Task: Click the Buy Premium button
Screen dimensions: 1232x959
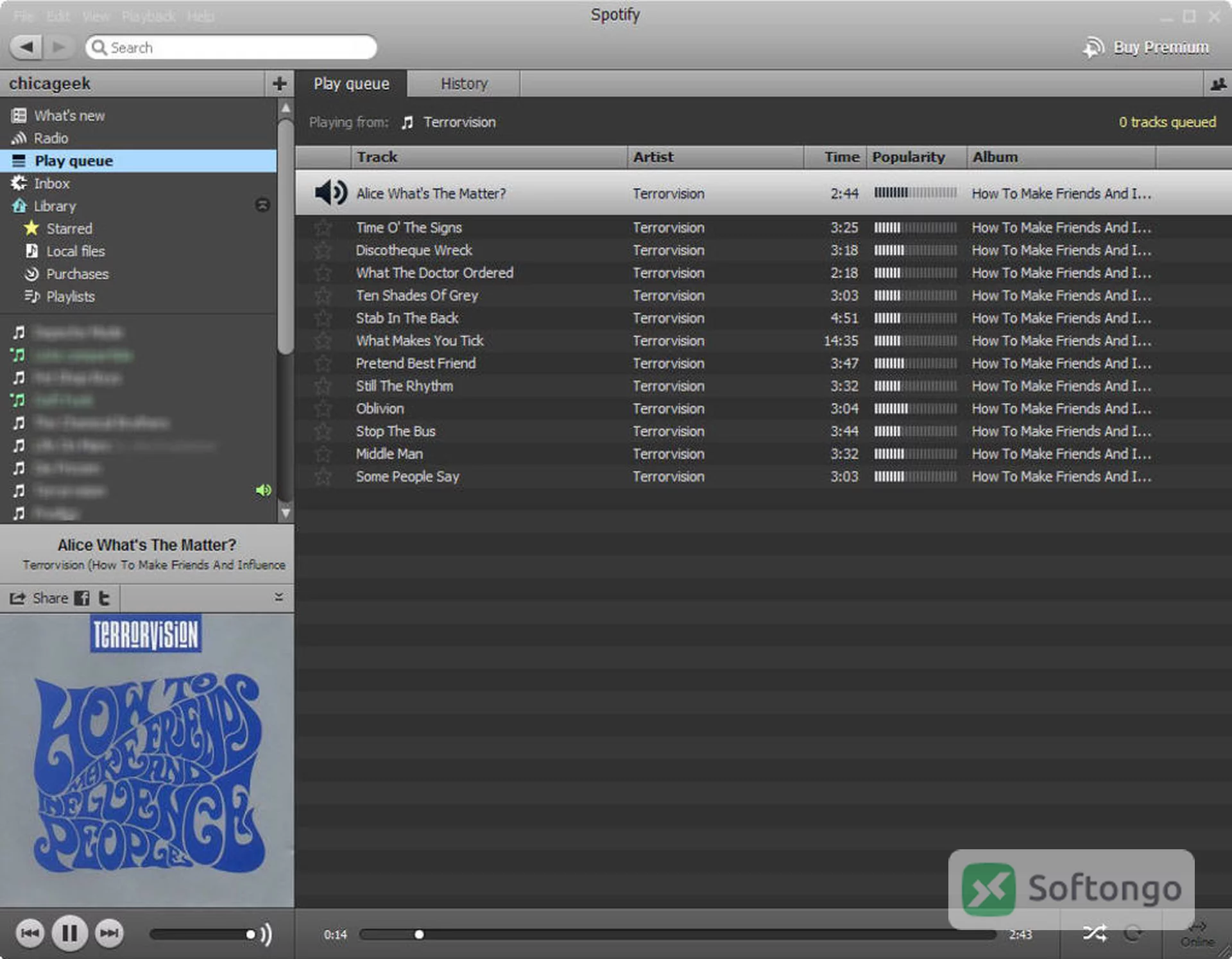Action: 1146,47
